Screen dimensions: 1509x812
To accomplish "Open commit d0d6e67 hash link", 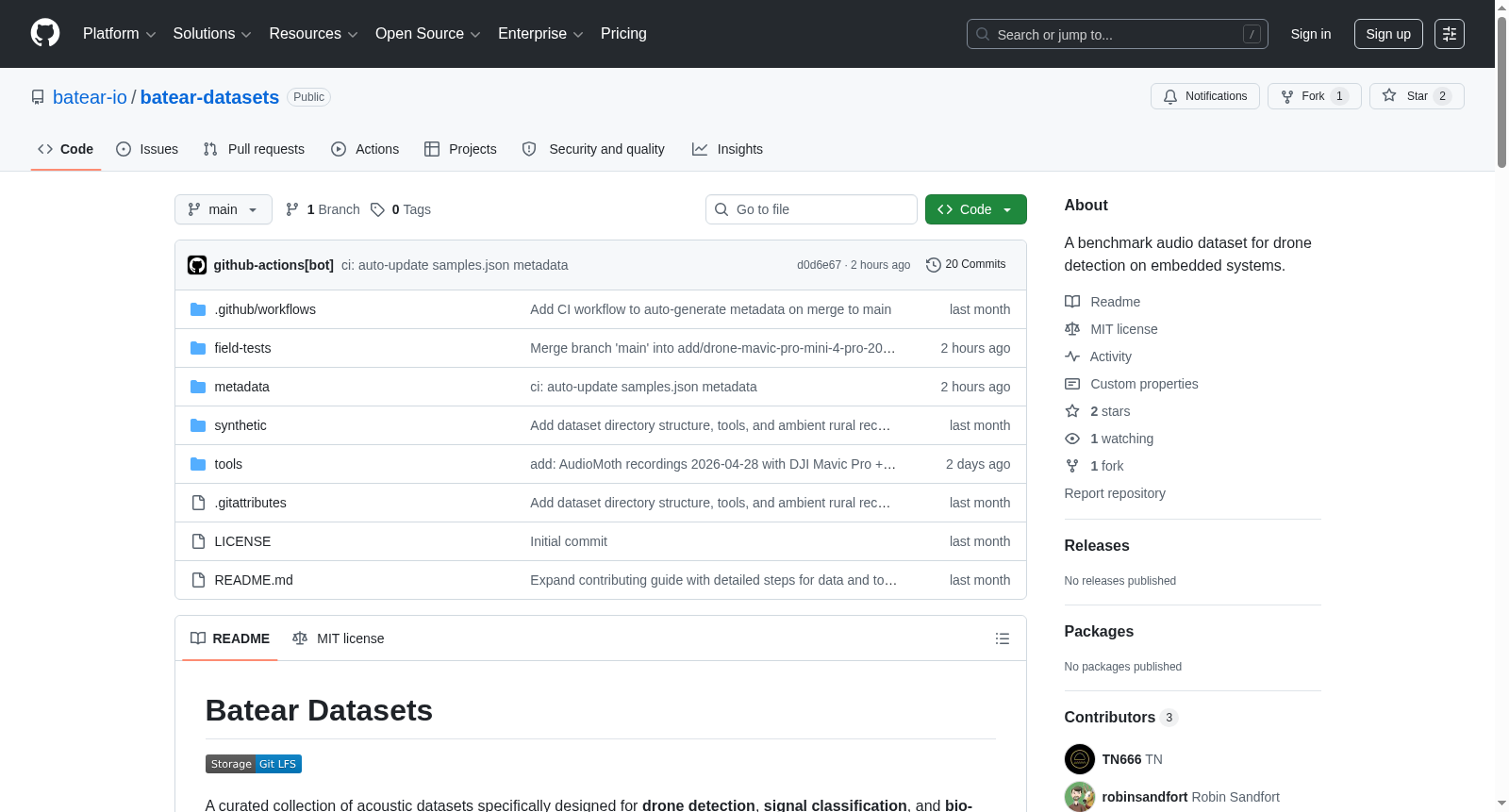I will (819, 265).
